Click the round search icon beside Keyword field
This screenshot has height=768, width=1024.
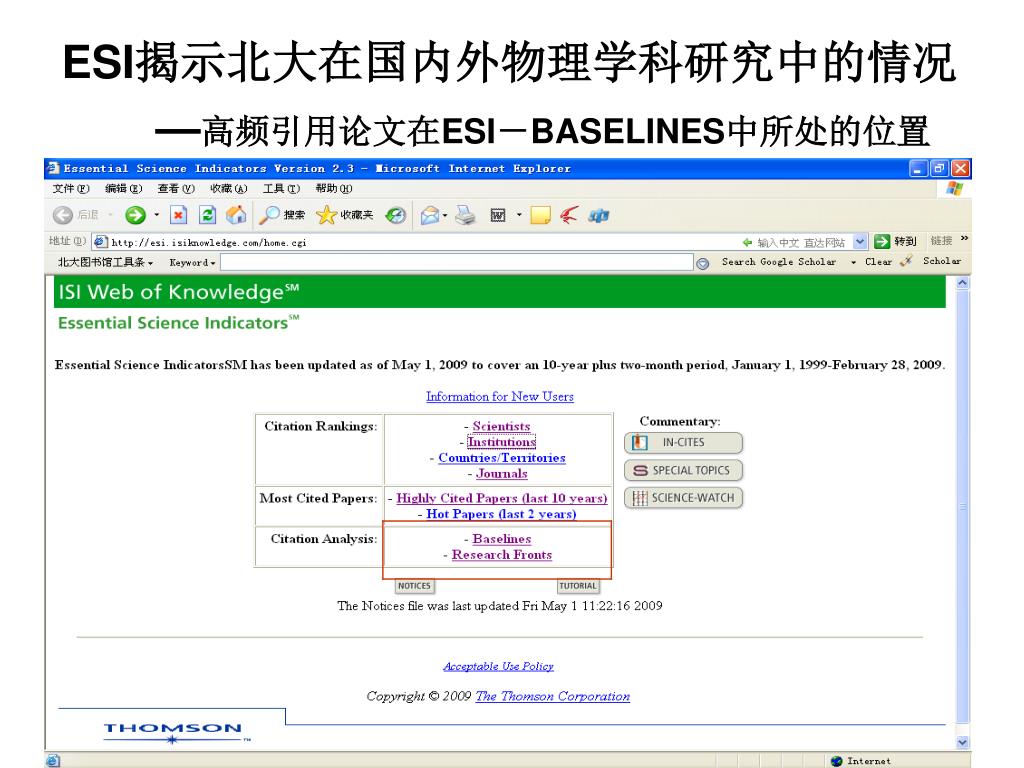point(702,263)
